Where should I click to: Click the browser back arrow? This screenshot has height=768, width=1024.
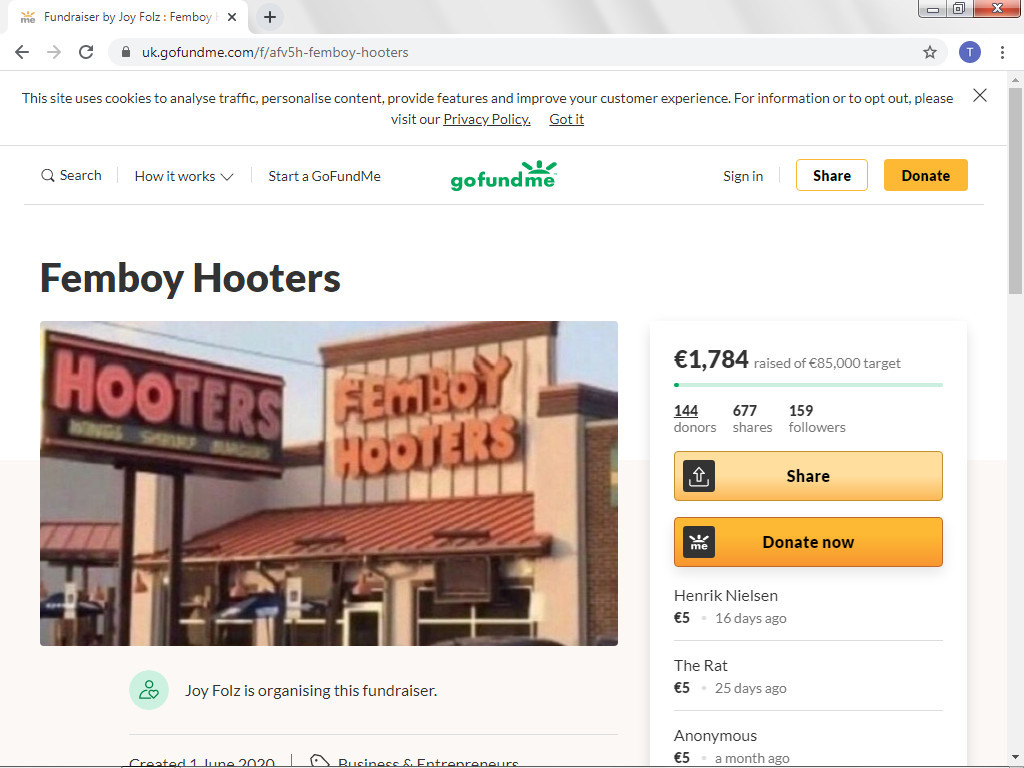[x=22, y=52]
